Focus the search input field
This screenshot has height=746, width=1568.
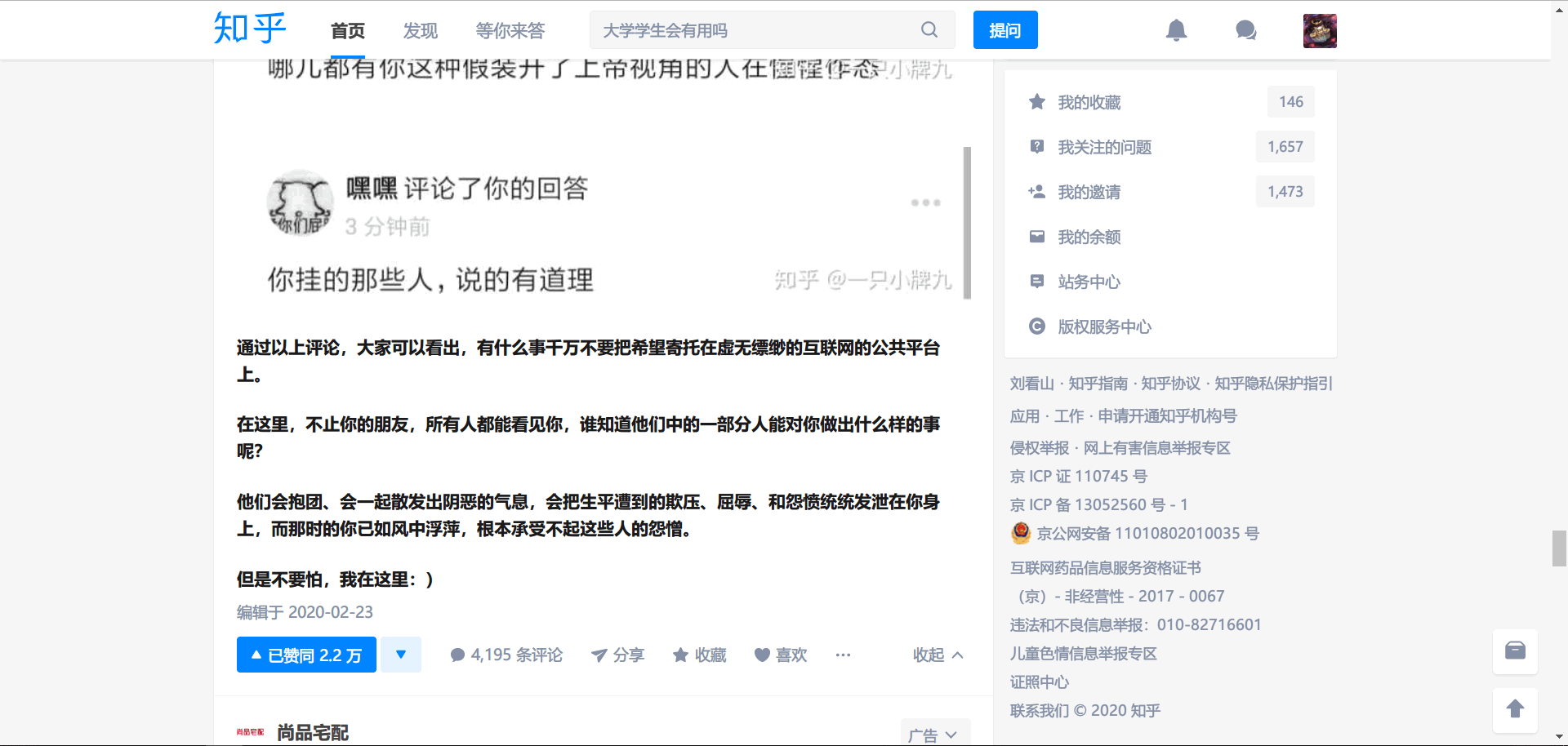(751, 30)
